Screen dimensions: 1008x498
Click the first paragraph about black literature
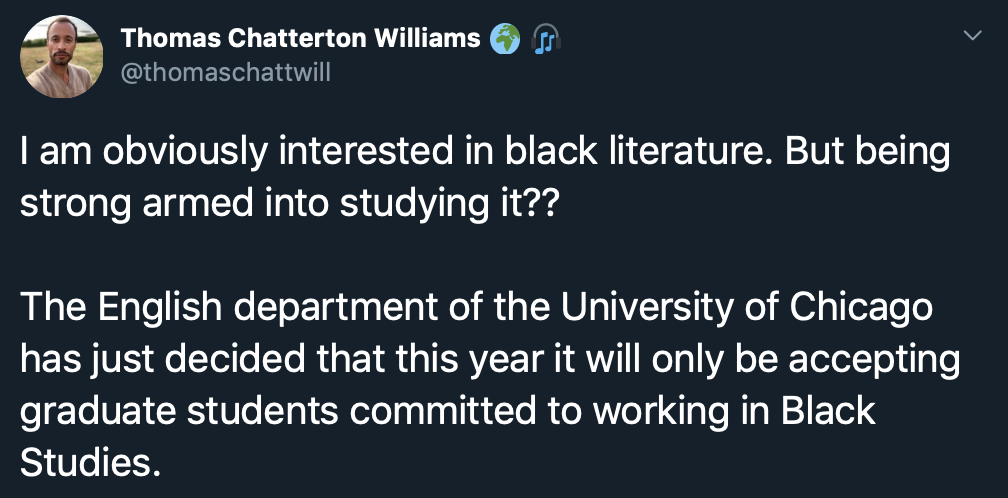click(485, 179)
